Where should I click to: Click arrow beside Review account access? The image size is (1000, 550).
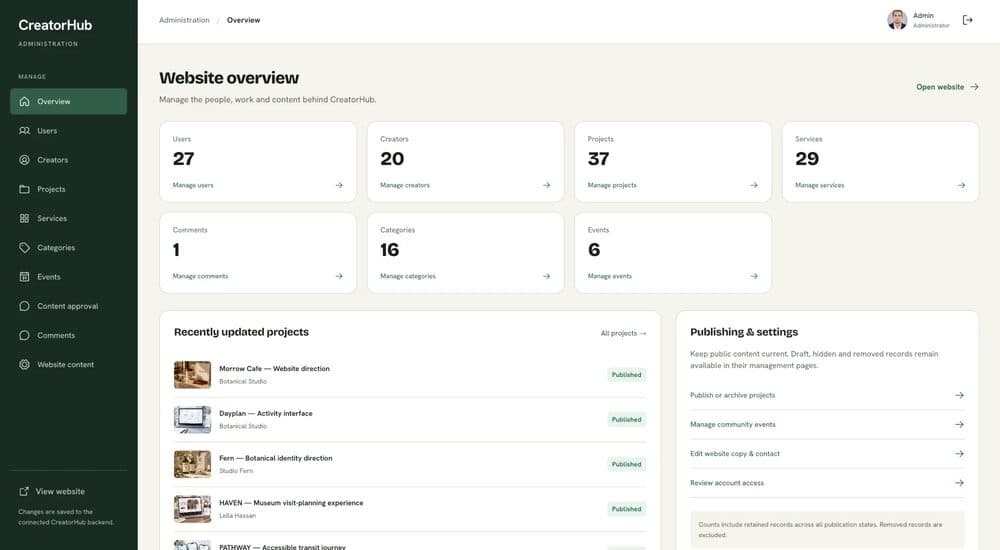[x=959, y=483]
